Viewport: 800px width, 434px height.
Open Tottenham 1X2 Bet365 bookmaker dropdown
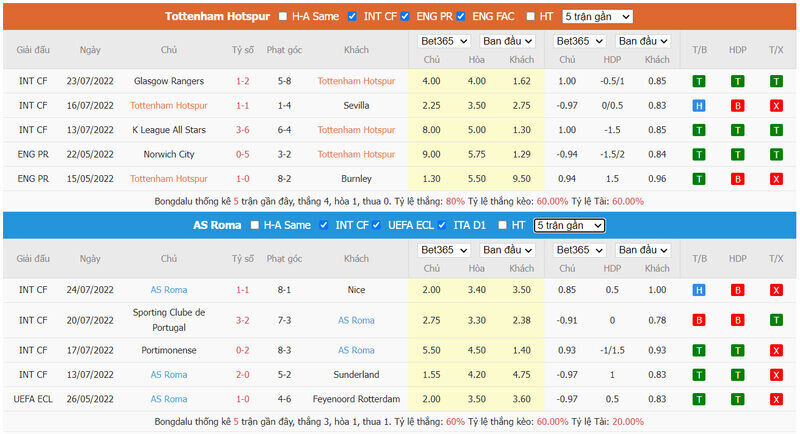[x=444, y=41]
